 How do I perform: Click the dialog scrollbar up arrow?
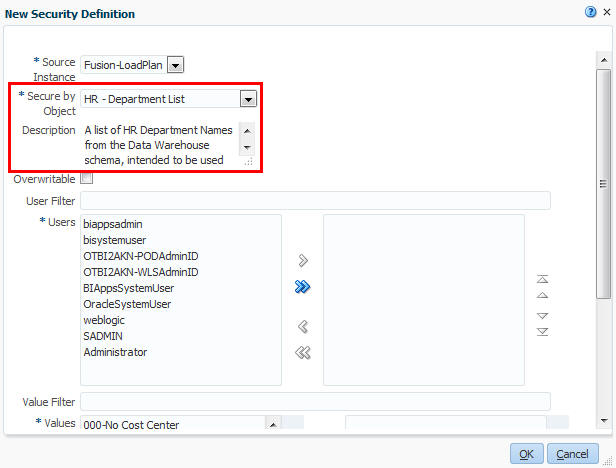click(604, 60)
